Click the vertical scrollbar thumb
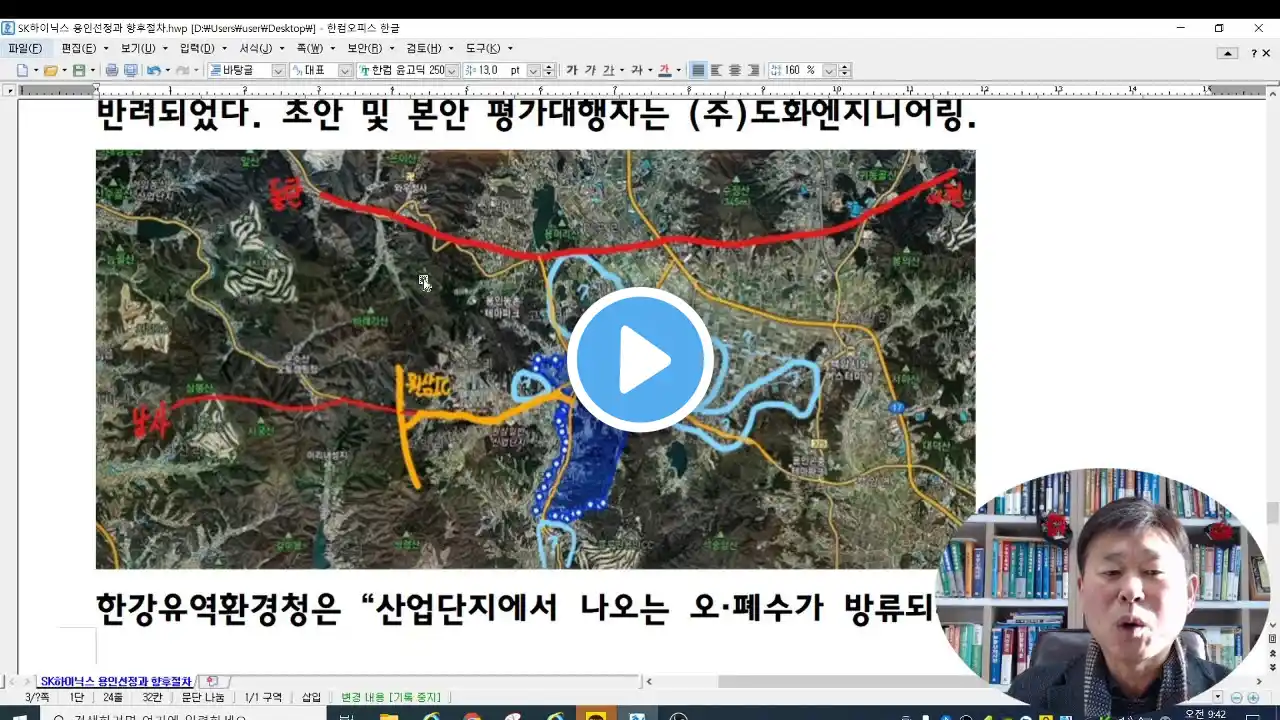Image resolution: width=1280 pixels, height=720 pixels. coord(1272,512)
